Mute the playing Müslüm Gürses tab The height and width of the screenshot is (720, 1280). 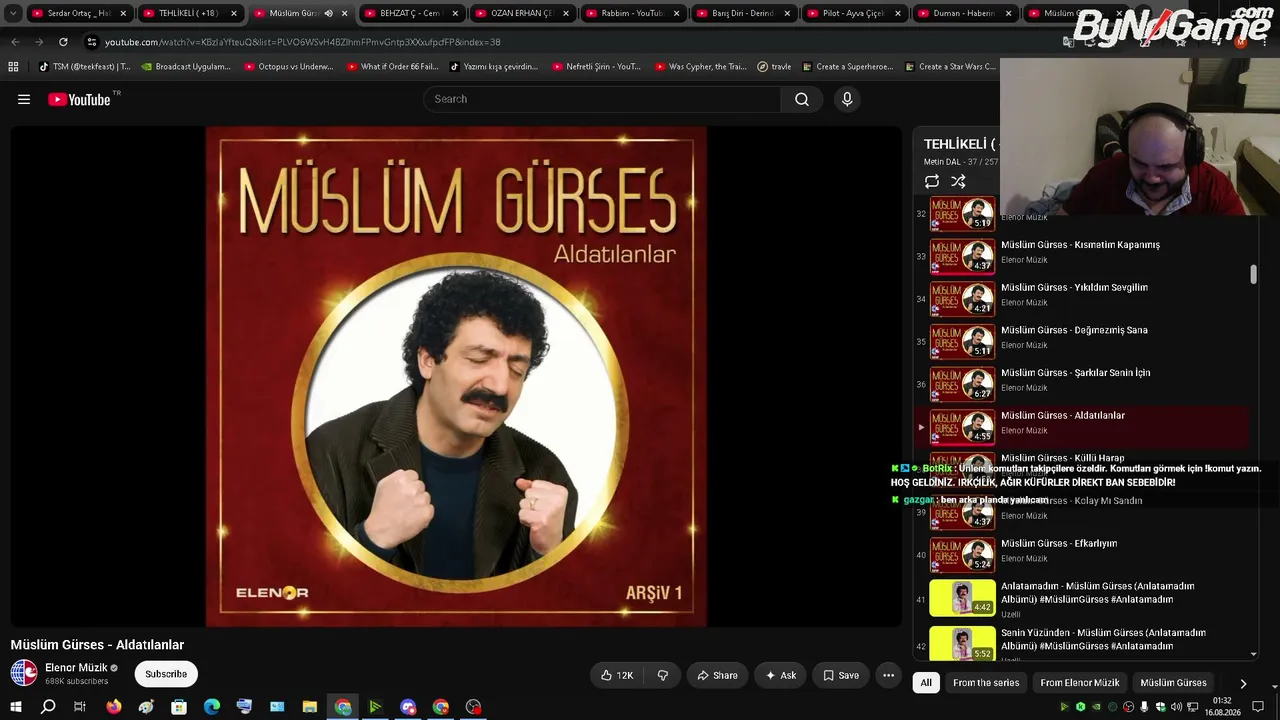pos(328,13)
